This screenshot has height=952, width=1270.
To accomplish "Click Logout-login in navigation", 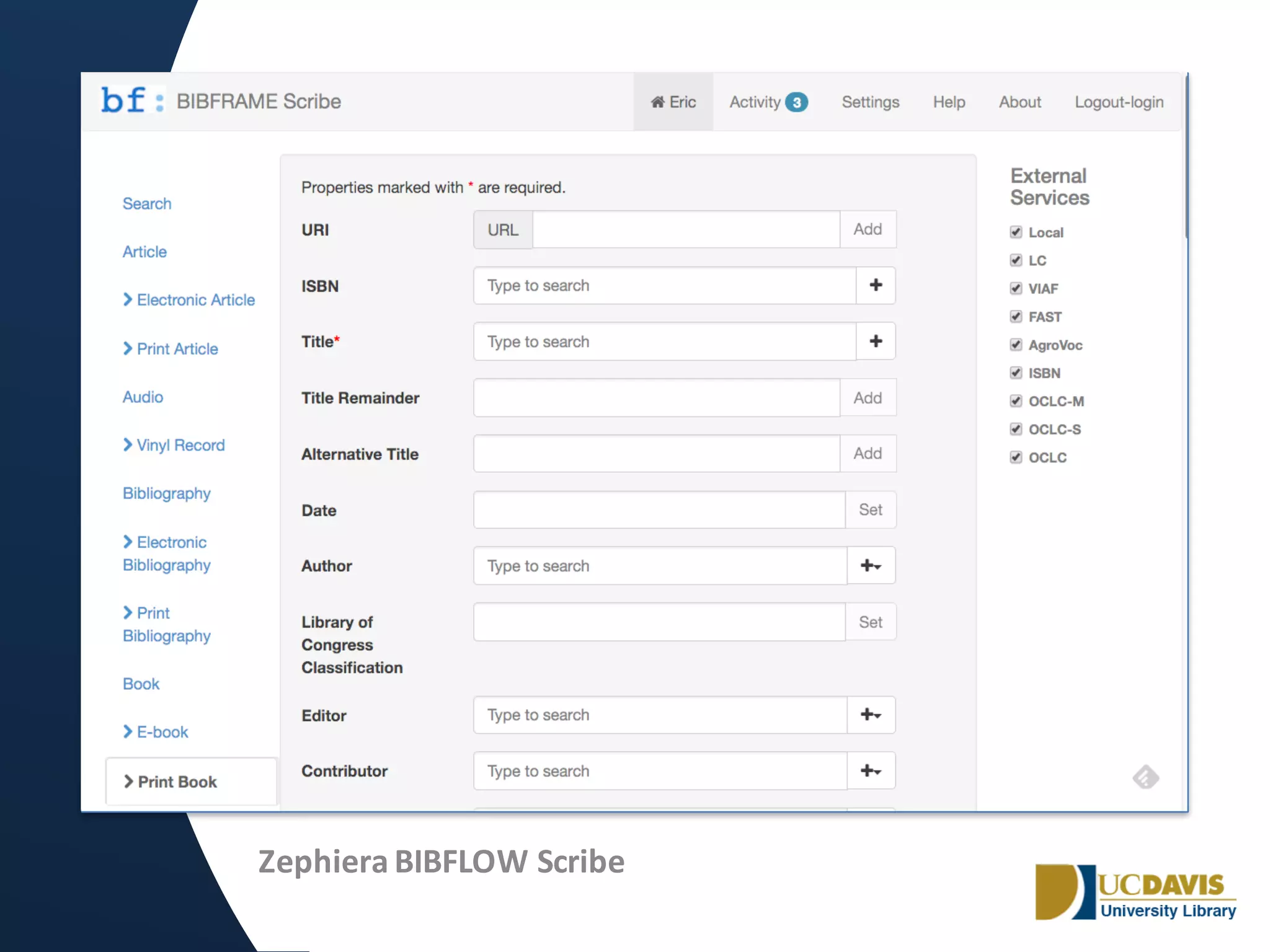I will click(1119, 102).
